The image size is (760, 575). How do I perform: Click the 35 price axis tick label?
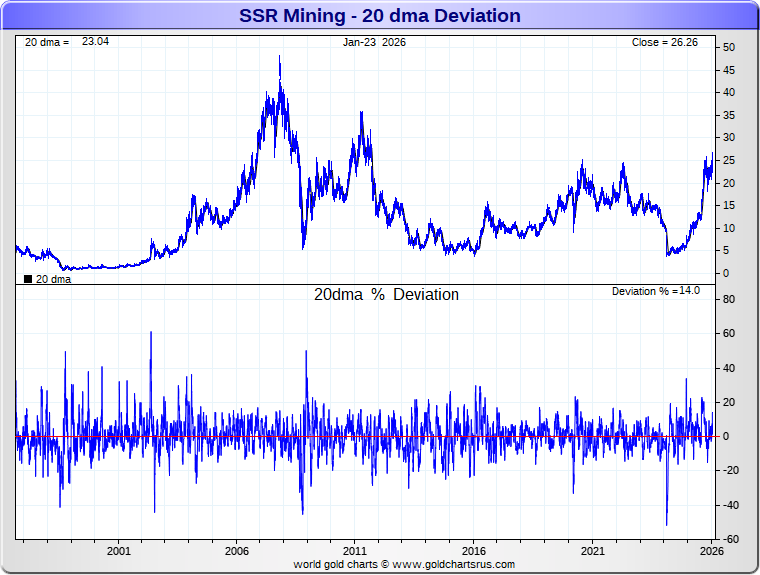coord(729,115)
